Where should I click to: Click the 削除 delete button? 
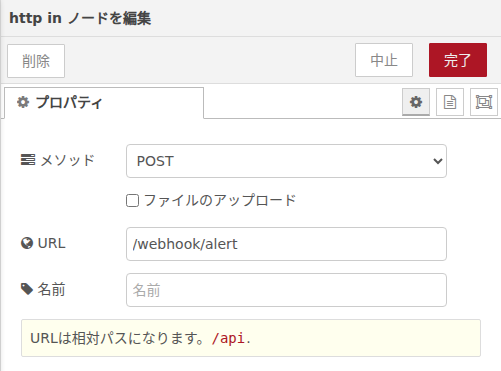36,61
